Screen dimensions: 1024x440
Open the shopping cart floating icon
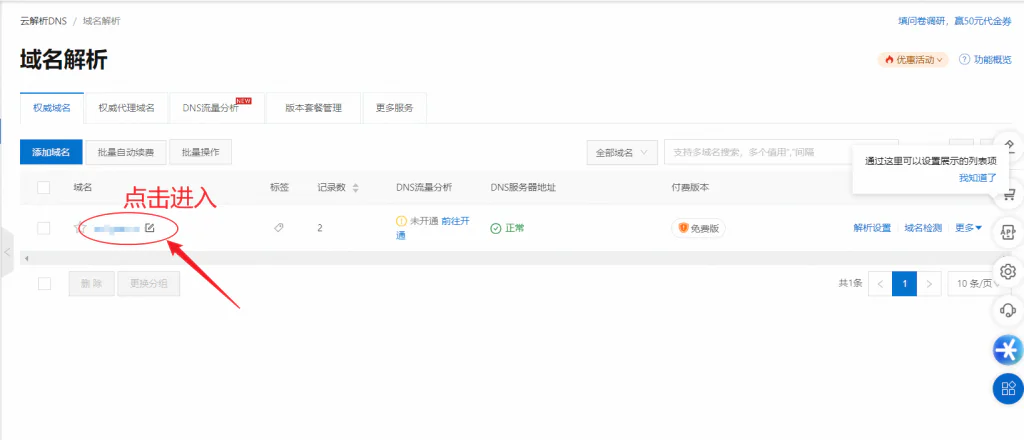pyautogui.click(x=1008, y=193)
